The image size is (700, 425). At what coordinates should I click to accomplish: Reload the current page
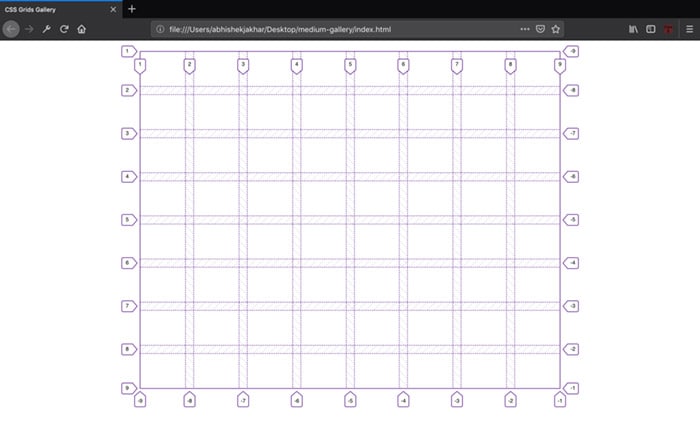(64, 29)
